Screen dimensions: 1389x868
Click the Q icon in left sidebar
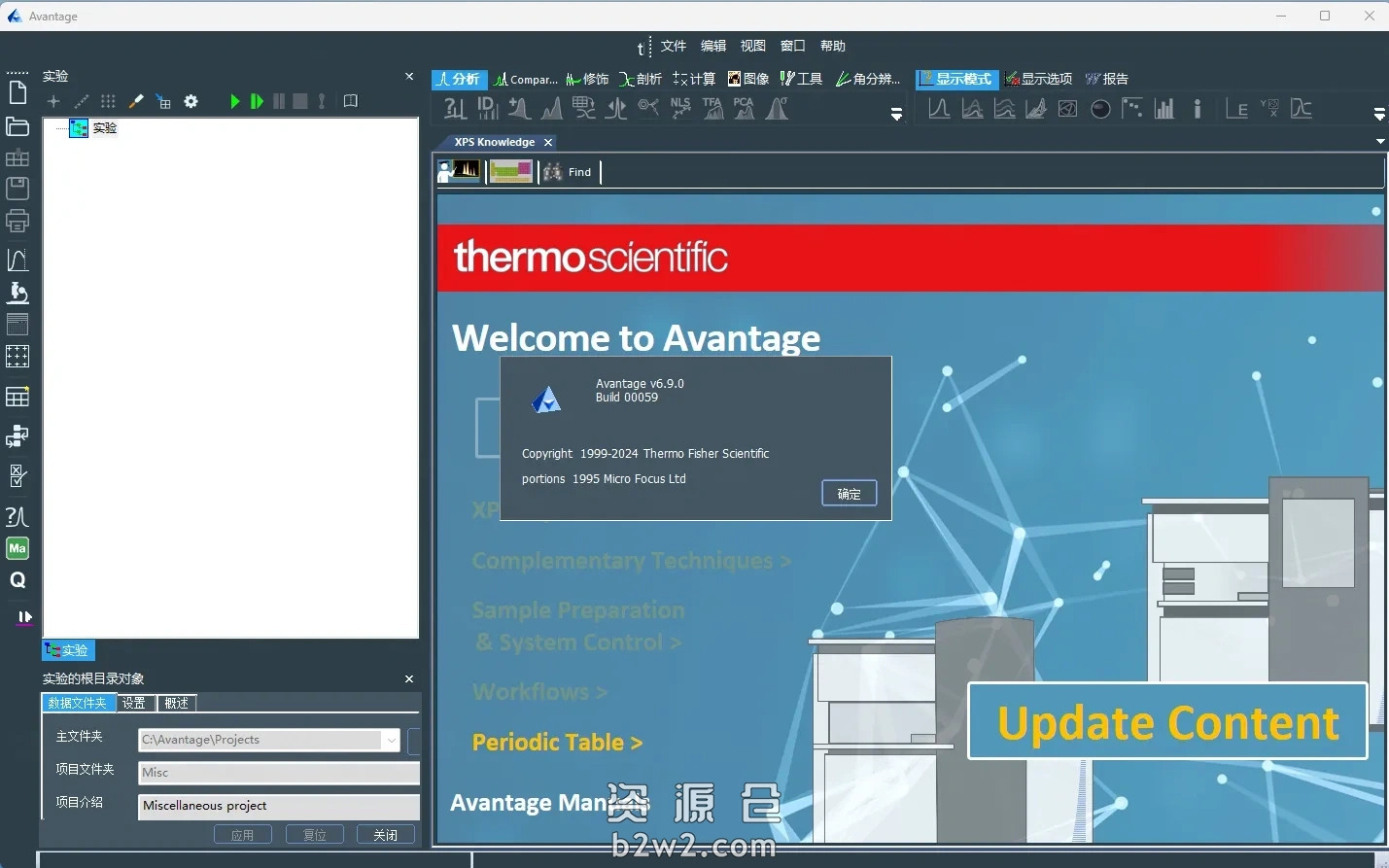click(x=17, y=580)
